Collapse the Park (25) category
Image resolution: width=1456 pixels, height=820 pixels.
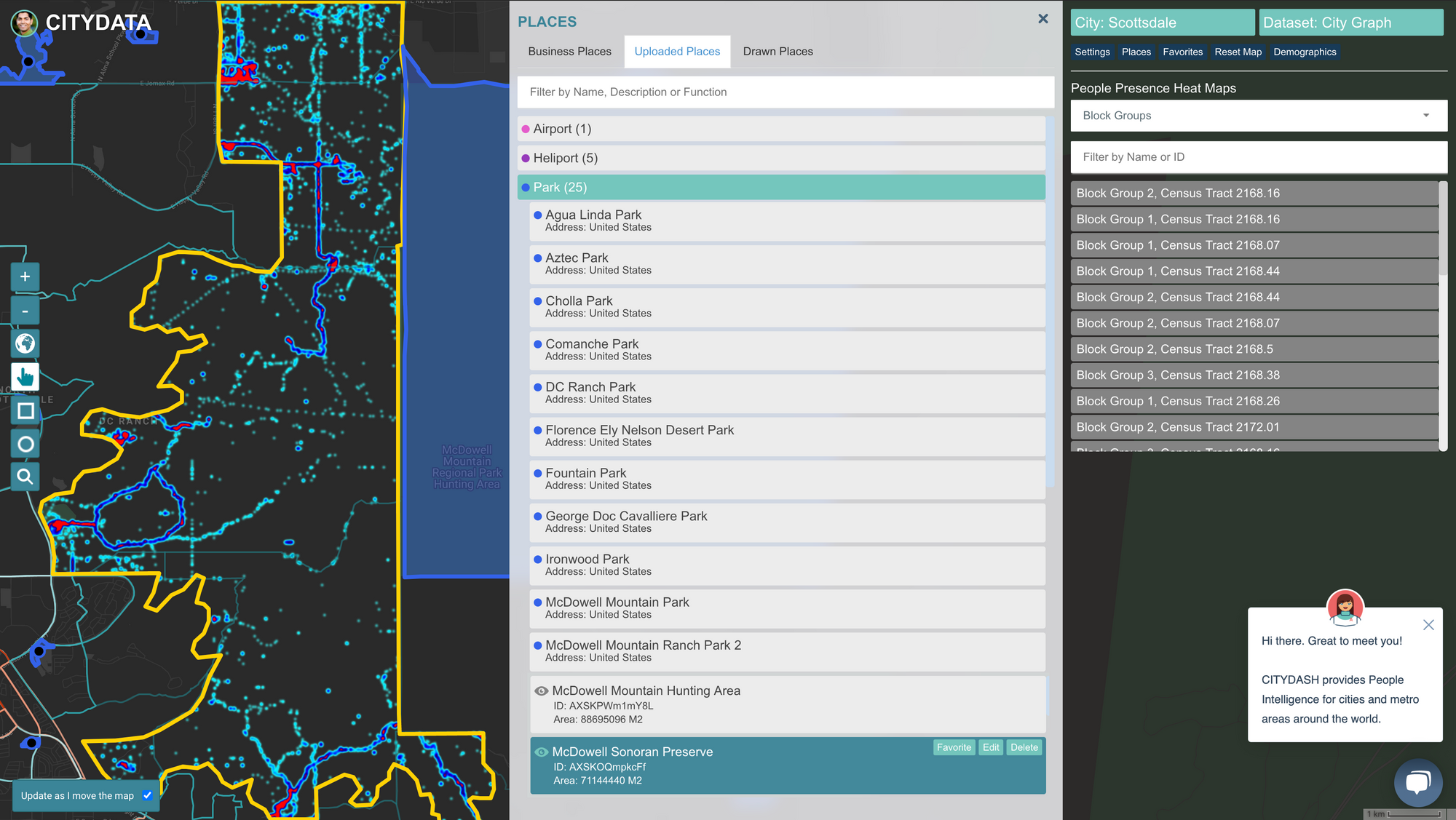tap(559, 187)
